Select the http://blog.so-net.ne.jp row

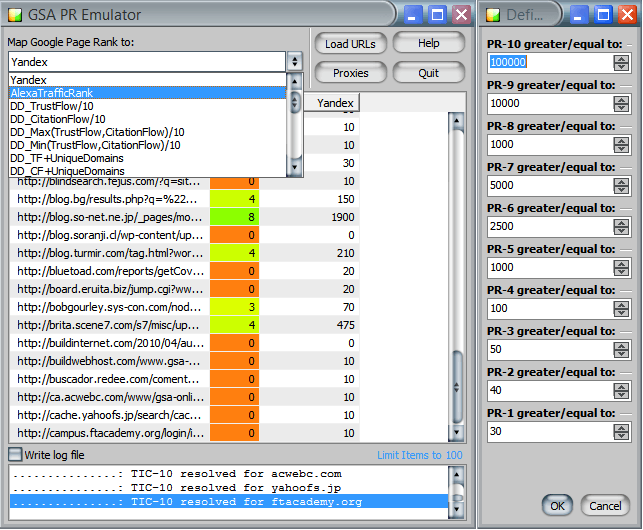[x=185, y=217]
